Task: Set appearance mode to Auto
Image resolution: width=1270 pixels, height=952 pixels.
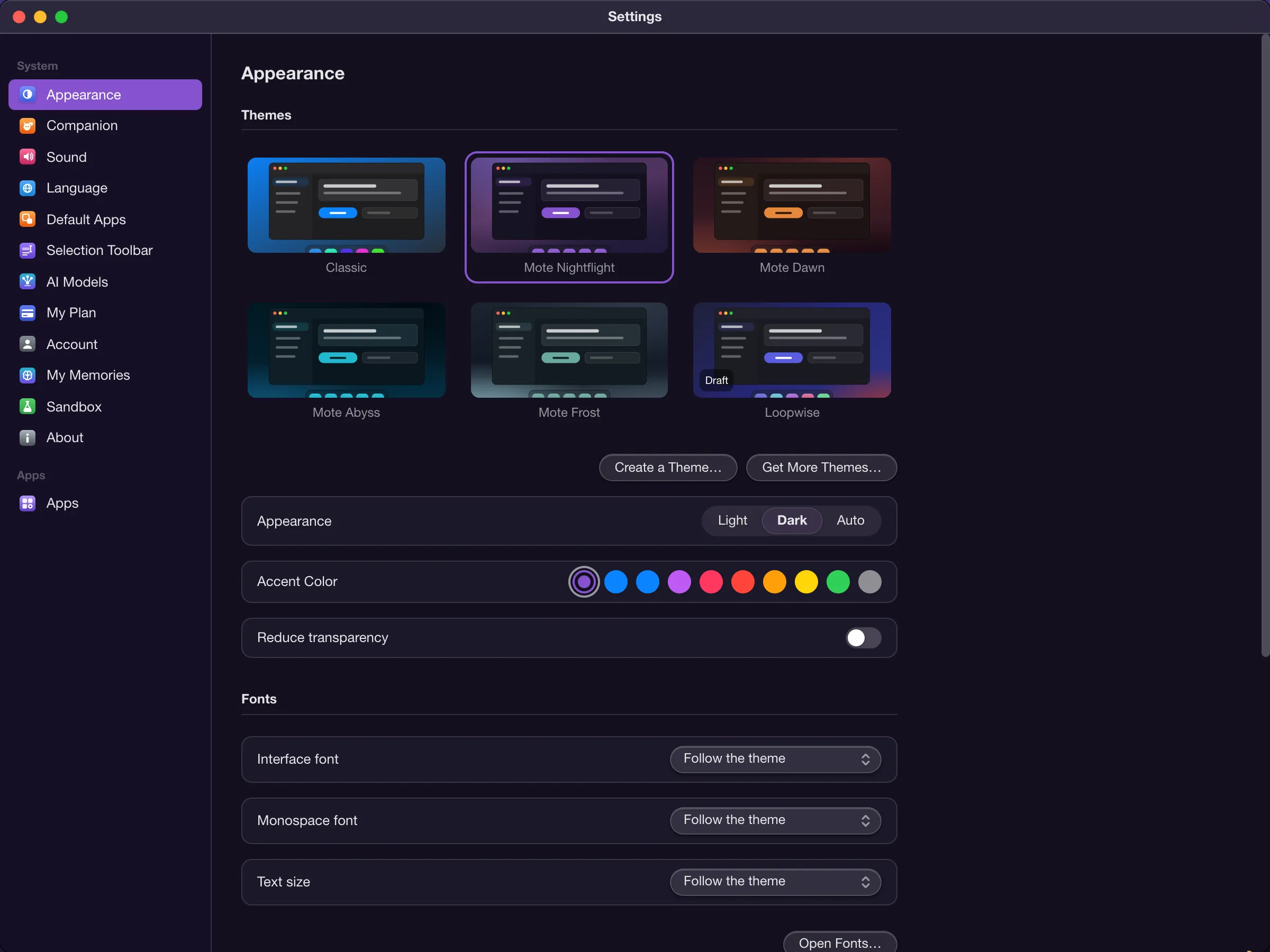Action: [850, 520]
